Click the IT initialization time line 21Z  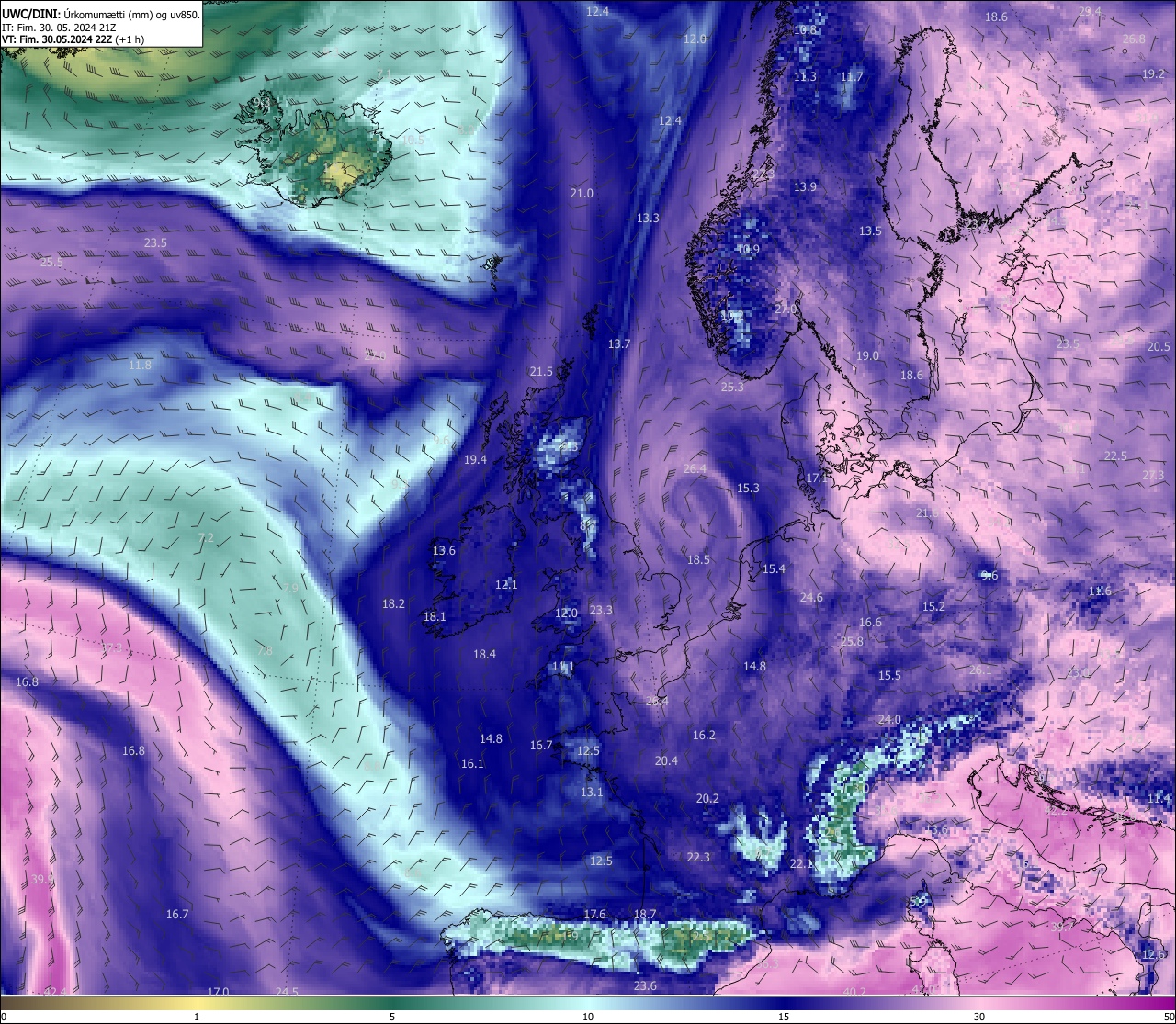(59, 28)
